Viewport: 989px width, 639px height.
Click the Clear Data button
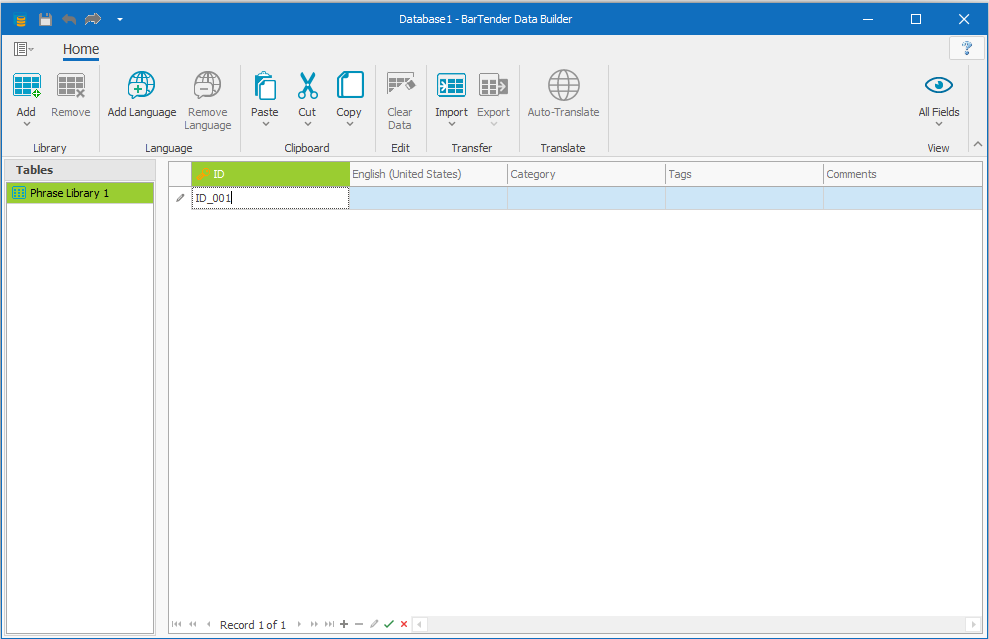pos(400,101)
